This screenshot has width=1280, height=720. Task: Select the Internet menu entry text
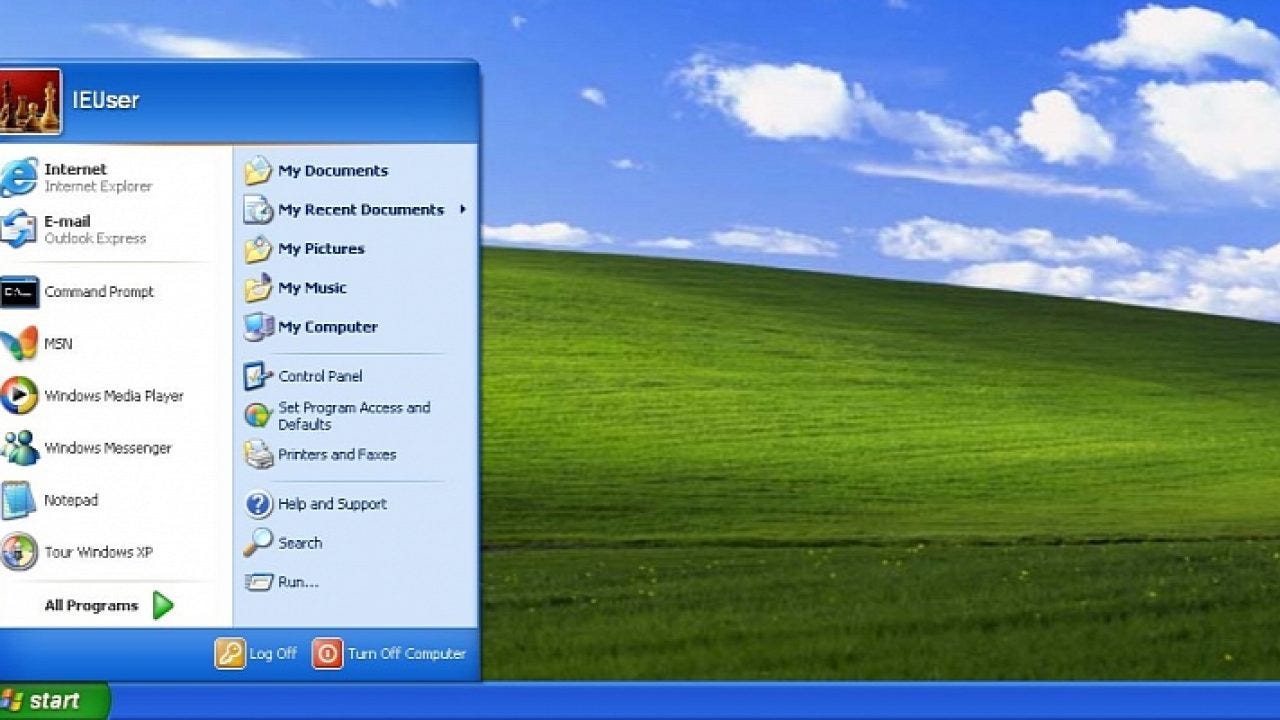75,169
